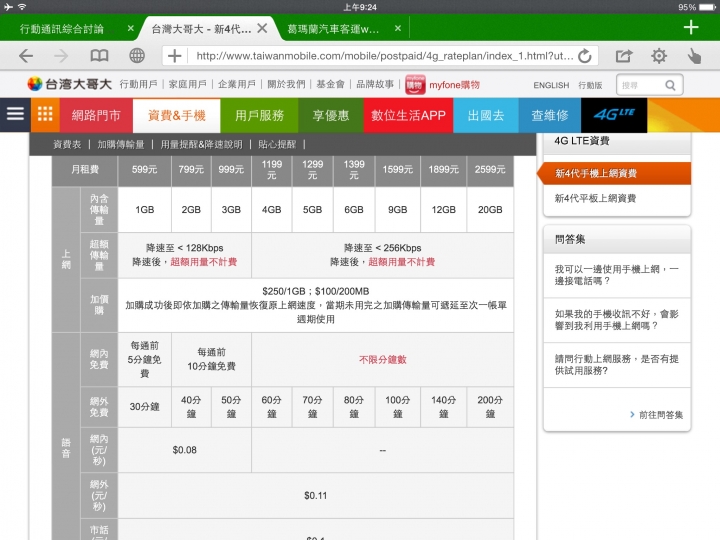This screenshot has height=540, width=720.
Task: Tap the search magnifier icon
Action: pyautogui.click(x=670, y=85)
